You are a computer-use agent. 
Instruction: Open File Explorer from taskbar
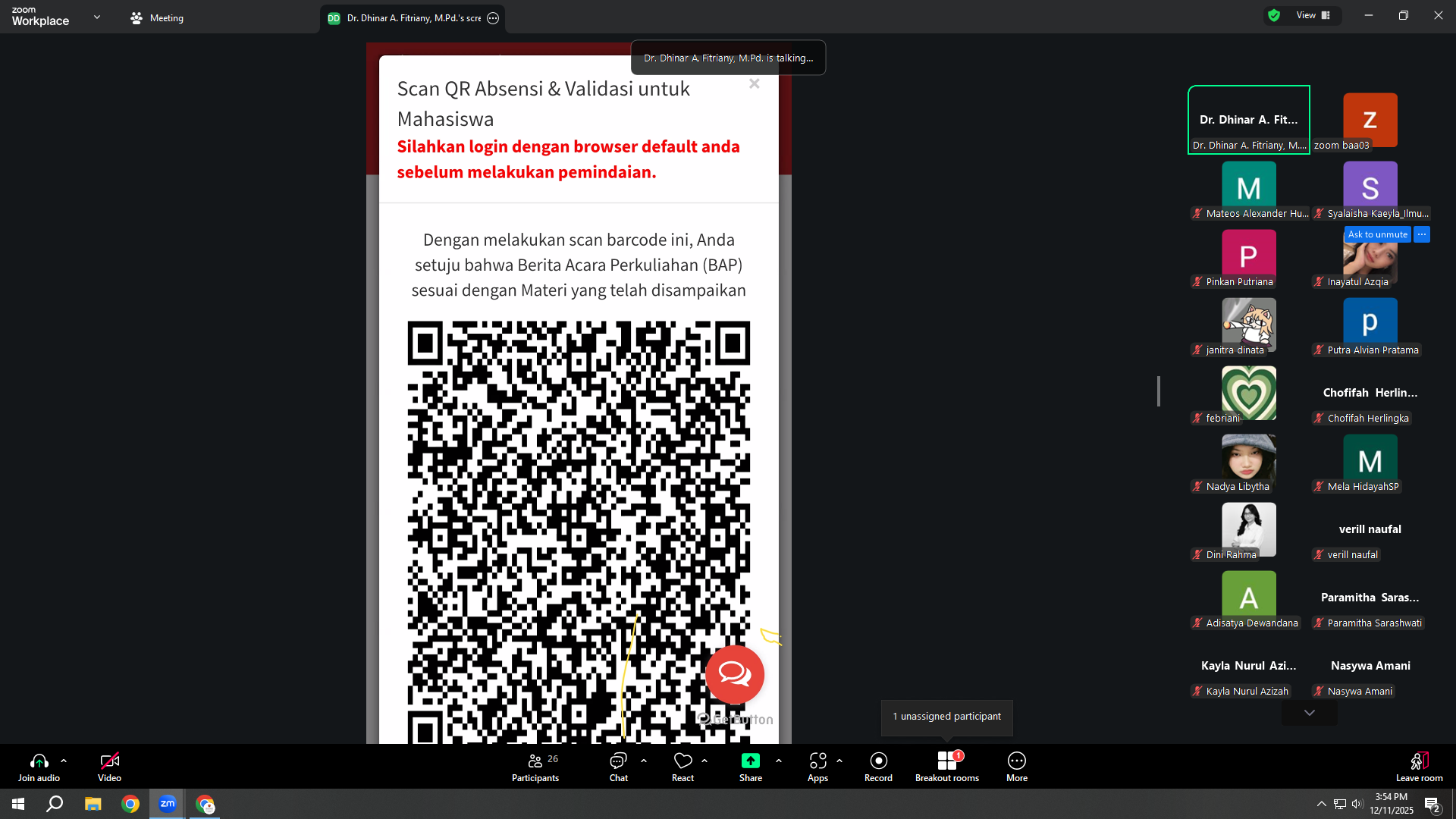93,804
